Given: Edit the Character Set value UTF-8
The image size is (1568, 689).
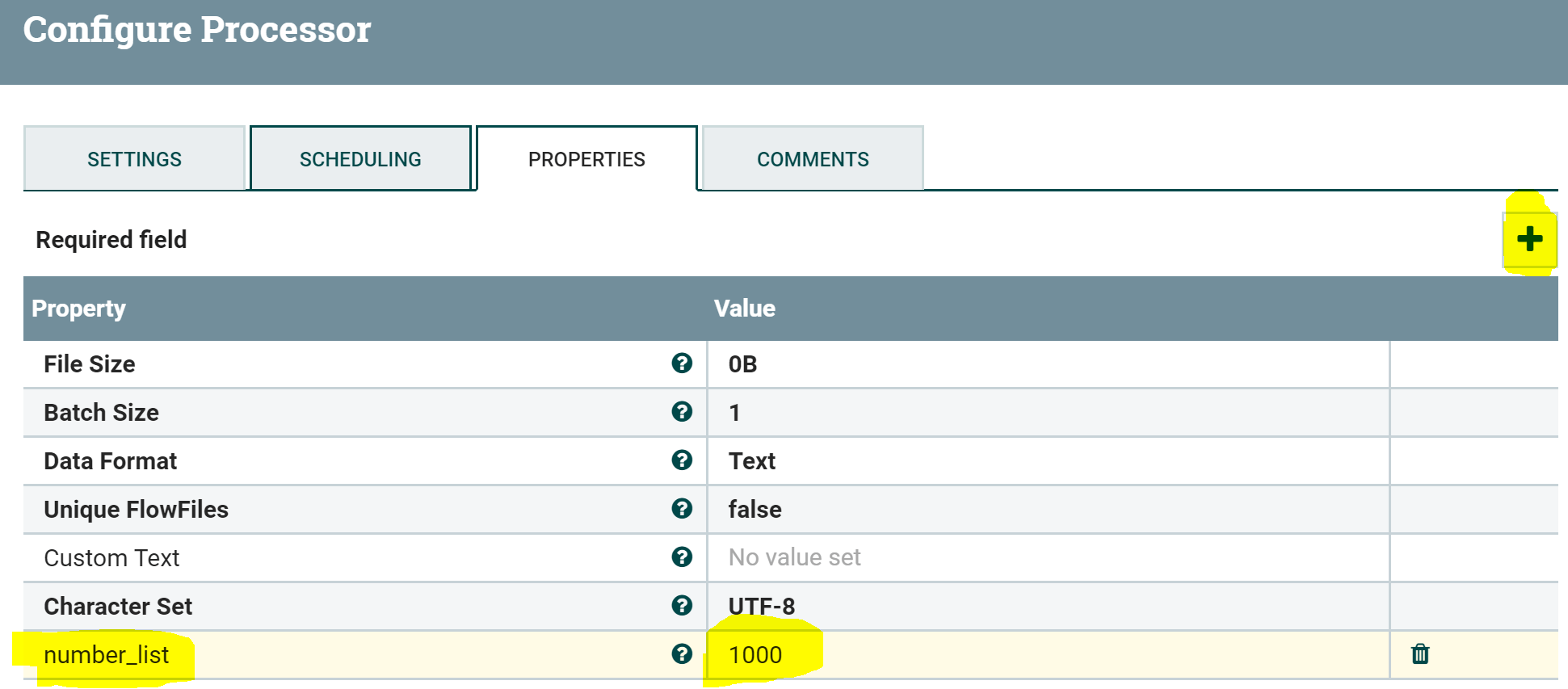Looking at the screenshot, I should pyautogui.click(x=1048, y=607).
